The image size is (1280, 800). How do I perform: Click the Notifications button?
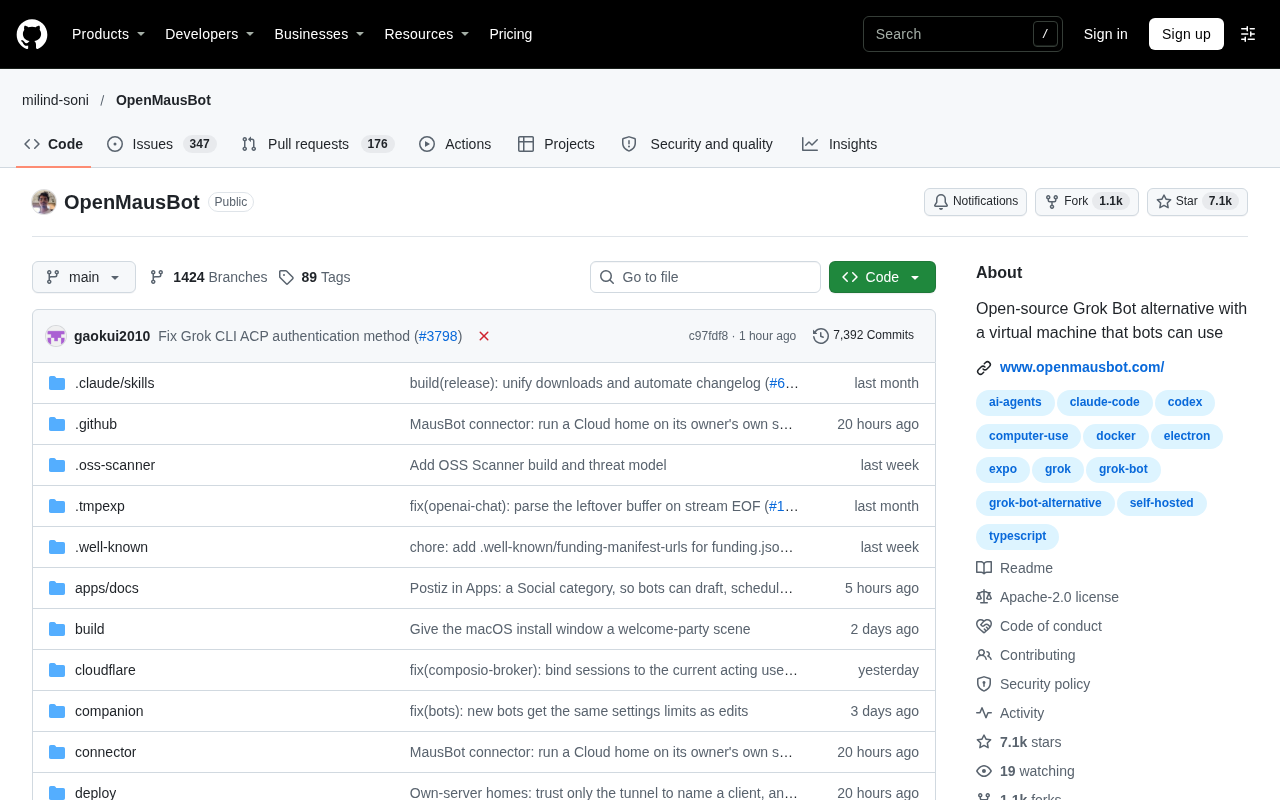pos(975,201)
